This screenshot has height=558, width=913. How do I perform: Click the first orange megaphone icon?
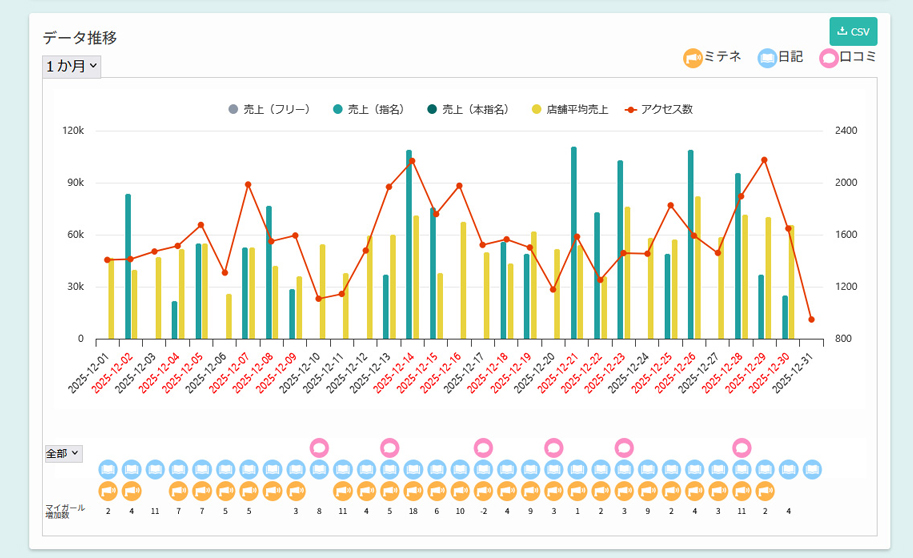pos(108,490)
